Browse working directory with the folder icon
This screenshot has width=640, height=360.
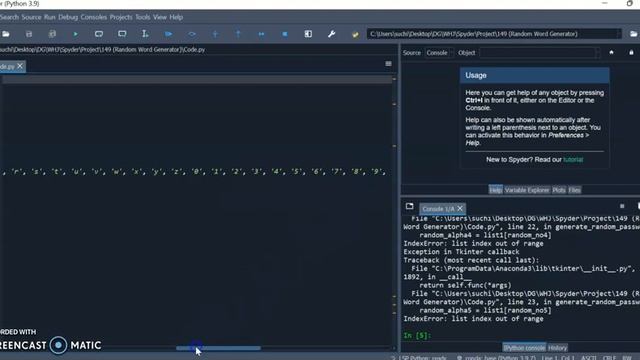point(633,34)
